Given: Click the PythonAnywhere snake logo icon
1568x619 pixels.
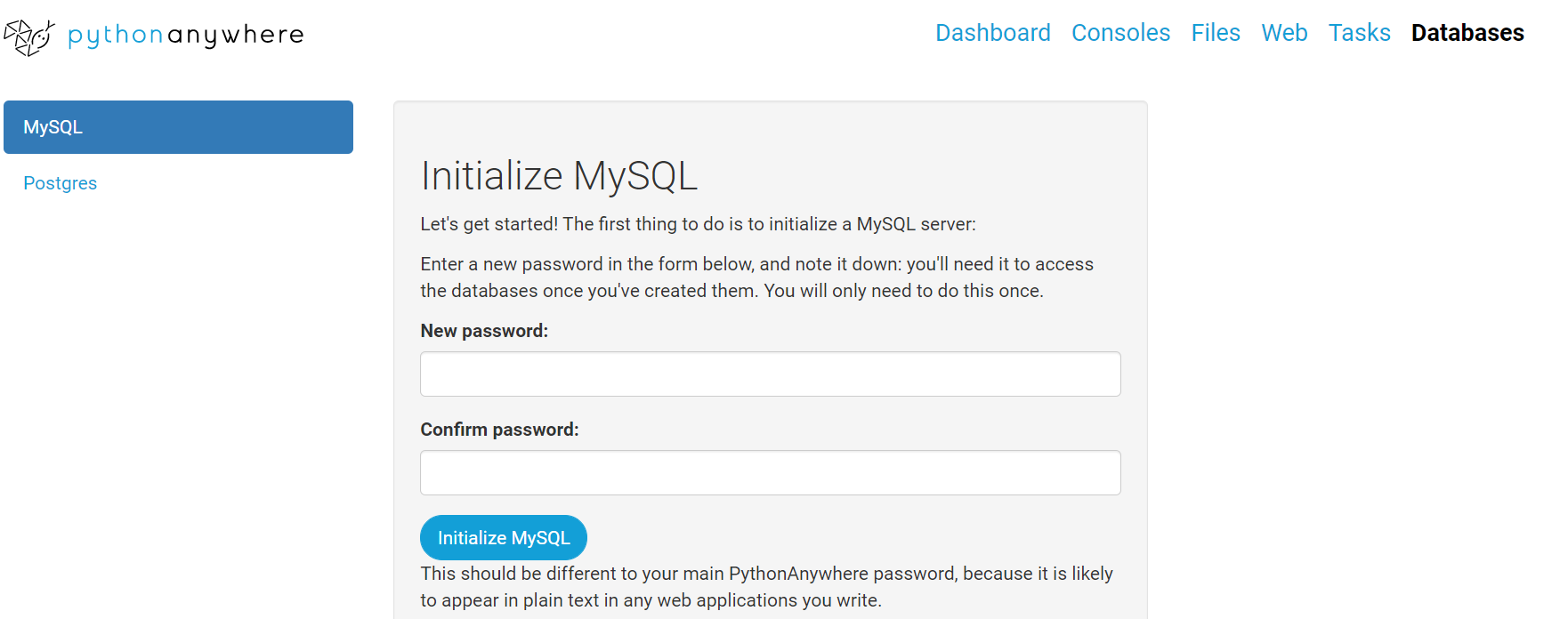Looking at the screenshot, I should [x=29, y=36].
